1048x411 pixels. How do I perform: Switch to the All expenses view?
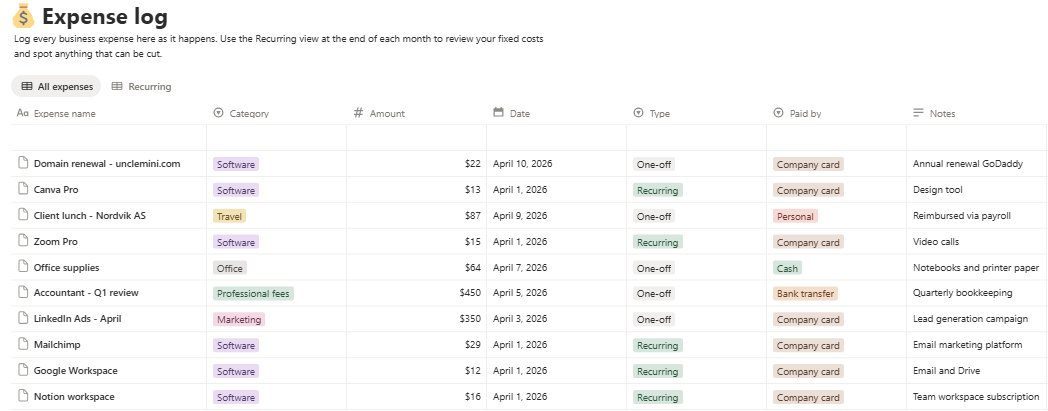point(56,86)
